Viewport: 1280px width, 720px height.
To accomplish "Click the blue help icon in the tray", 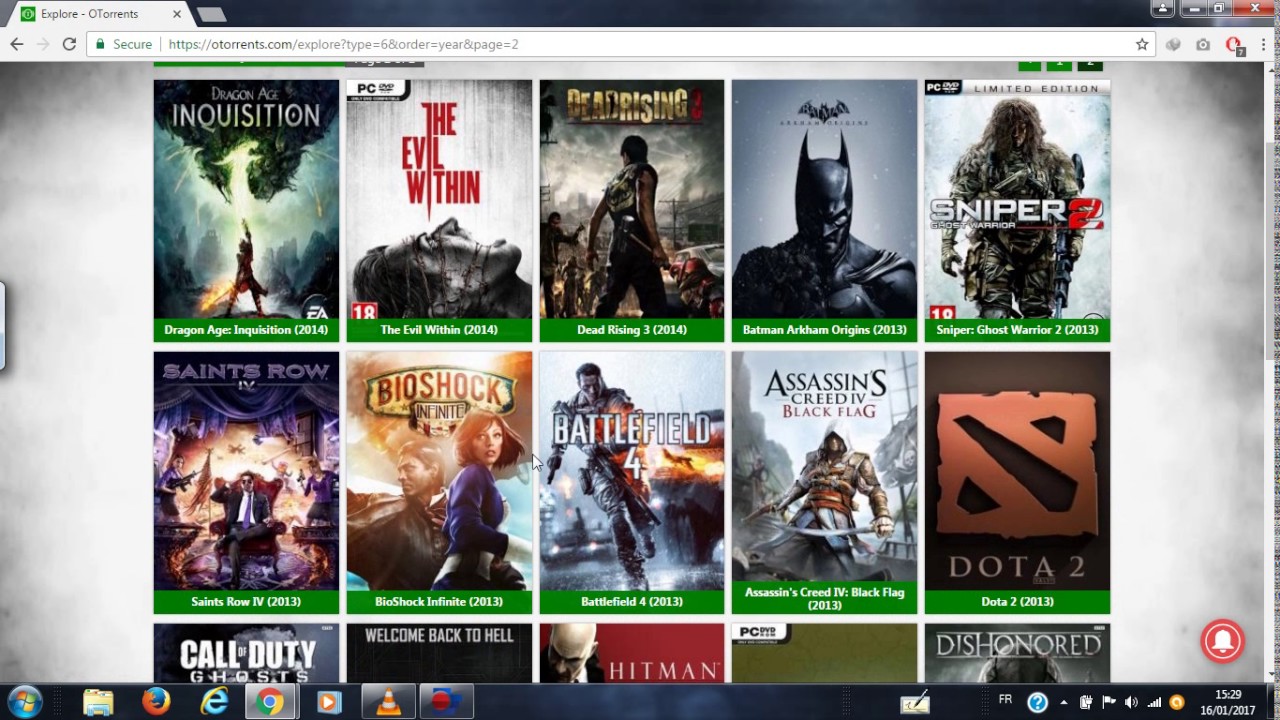I will tap(1037, 702).
